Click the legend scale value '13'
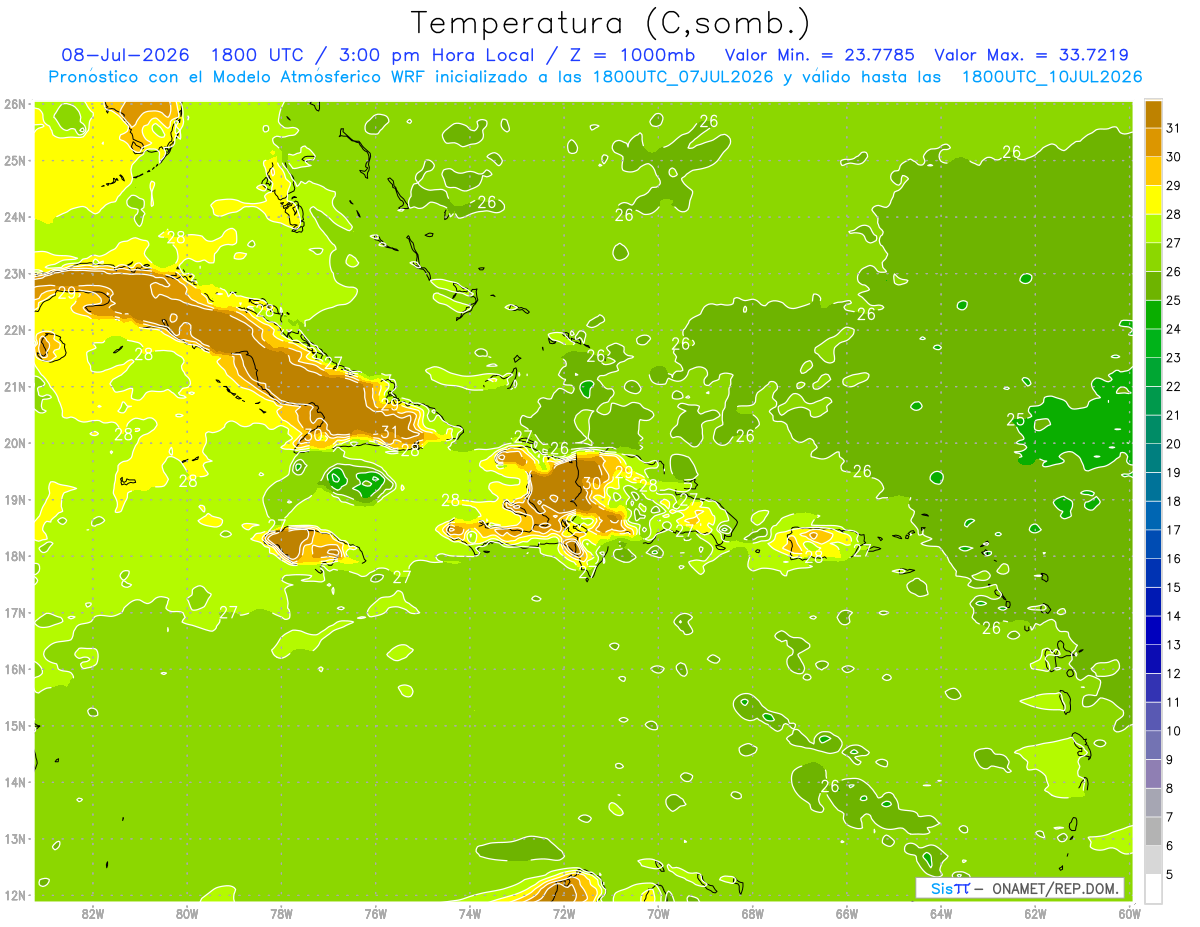Viewport: 1200px width, 927px height. [x=1174, y=644]
